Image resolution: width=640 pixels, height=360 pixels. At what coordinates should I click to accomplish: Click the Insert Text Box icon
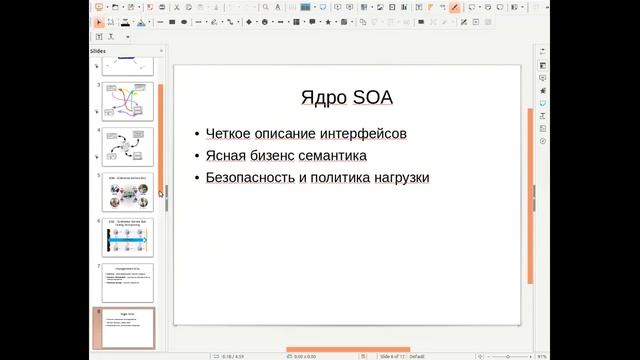pos(419,7)
